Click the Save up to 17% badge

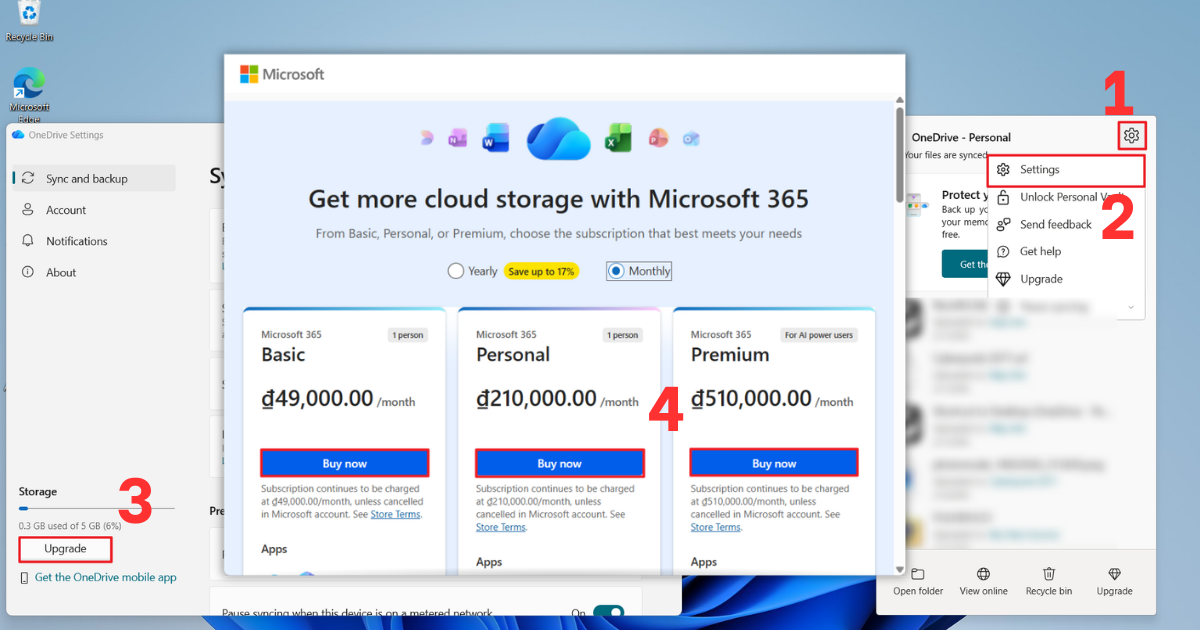coord(541,271)
